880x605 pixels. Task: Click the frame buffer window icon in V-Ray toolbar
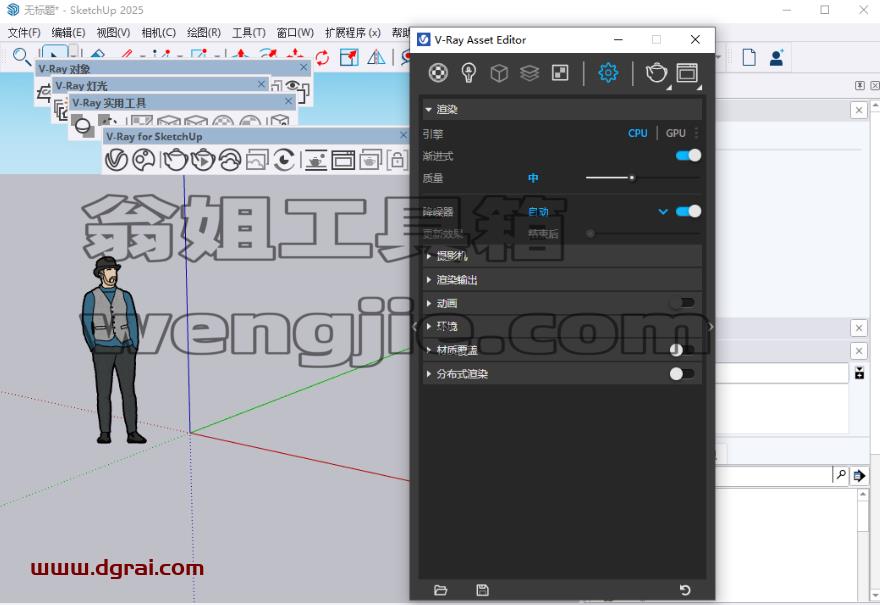pyautogui.click(x=343, y=160)
